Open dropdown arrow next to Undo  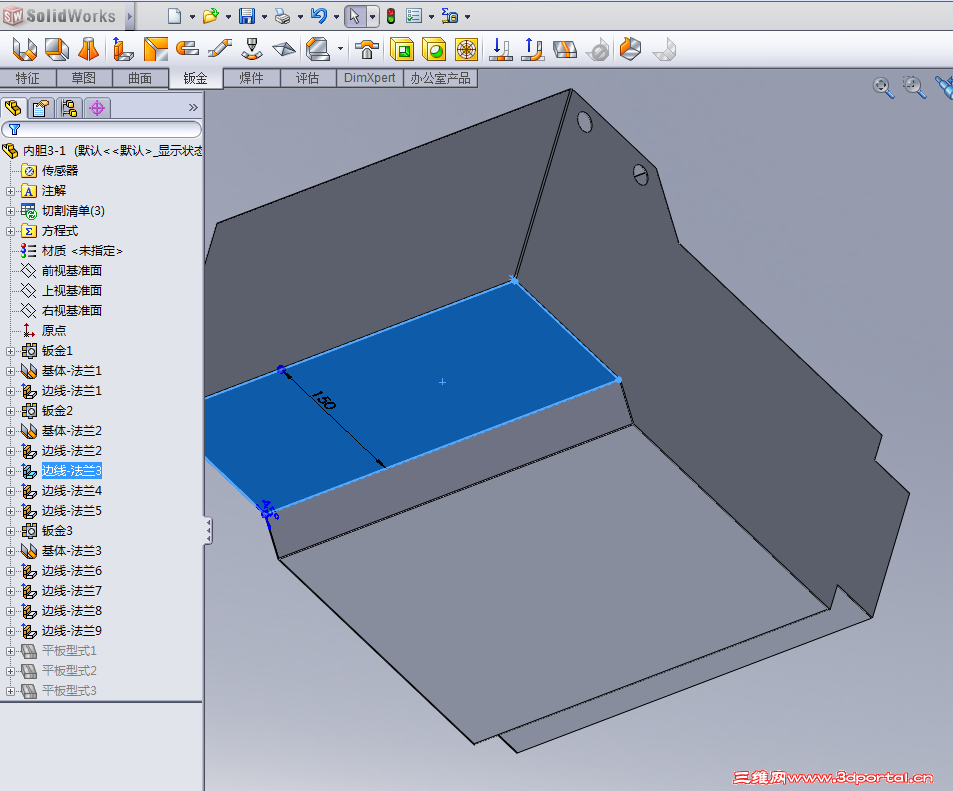tap(336, 16)
